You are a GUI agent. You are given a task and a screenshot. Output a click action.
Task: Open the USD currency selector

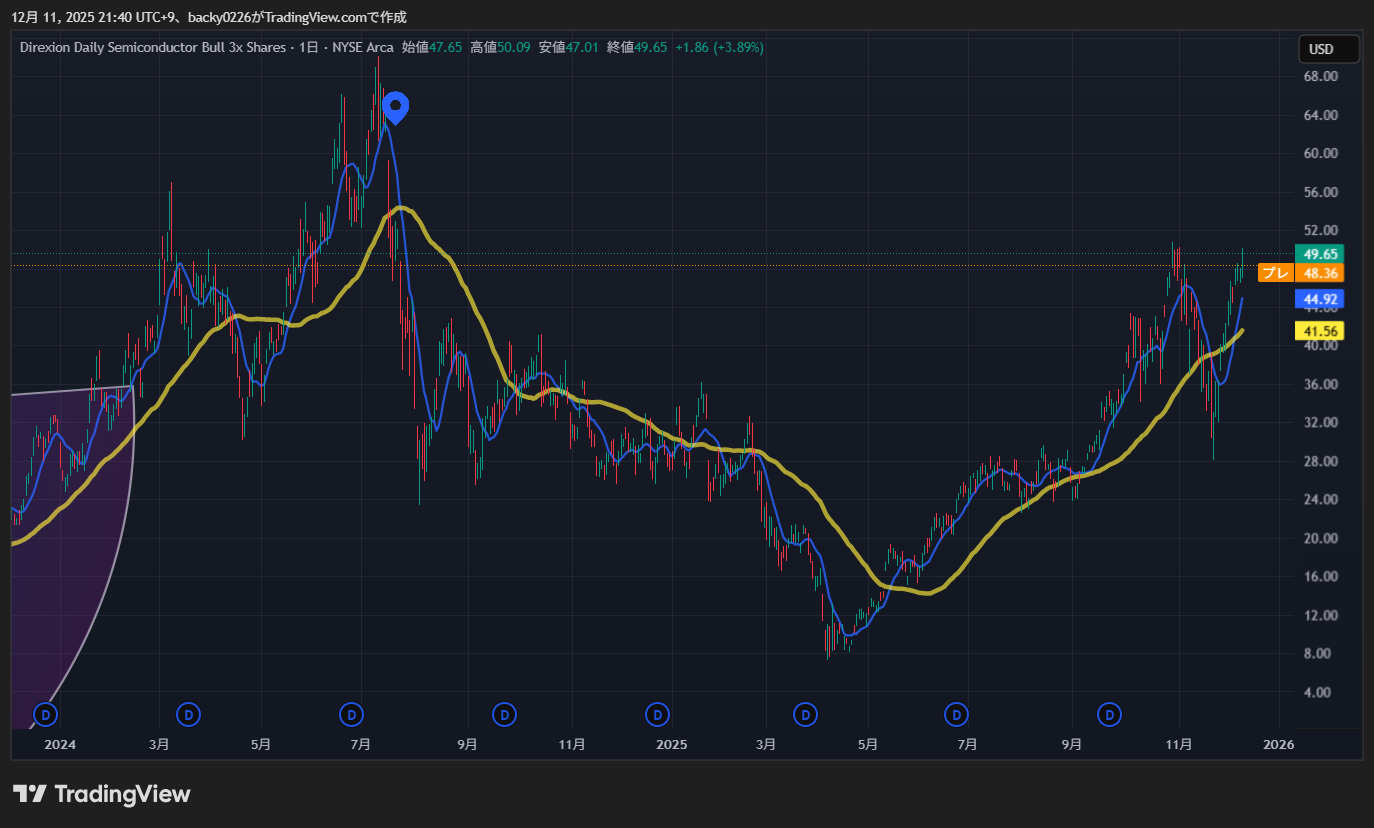(x=1328, y=49)
